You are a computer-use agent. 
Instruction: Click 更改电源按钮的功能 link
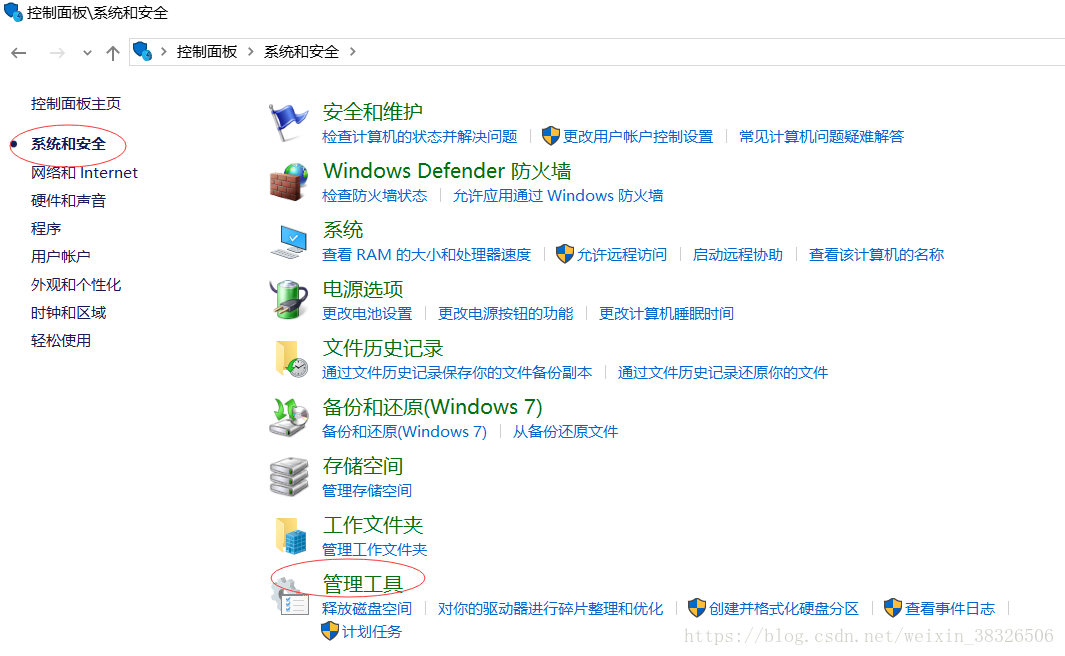click(x=505, y=314)
